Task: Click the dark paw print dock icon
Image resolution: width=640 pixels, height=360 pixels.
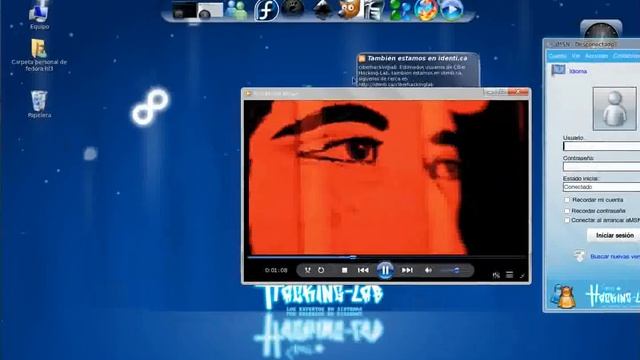Action: click(293, 9)
